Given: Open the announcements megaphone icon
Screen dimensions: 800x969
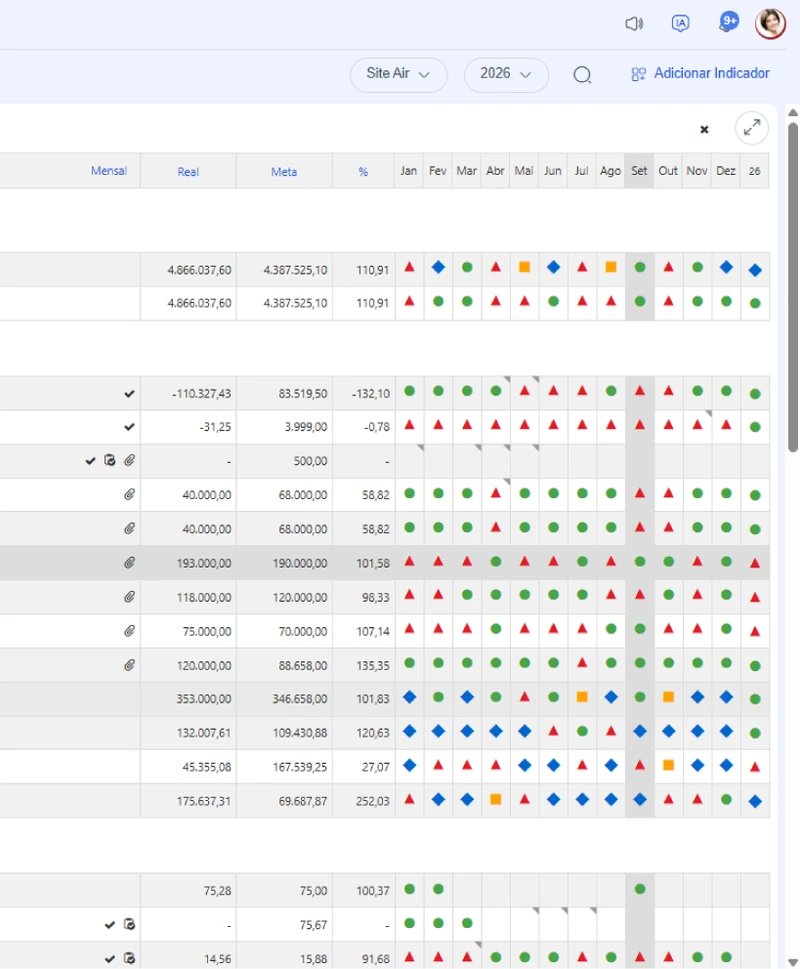Looking at the screenshot, I should 634,24.
